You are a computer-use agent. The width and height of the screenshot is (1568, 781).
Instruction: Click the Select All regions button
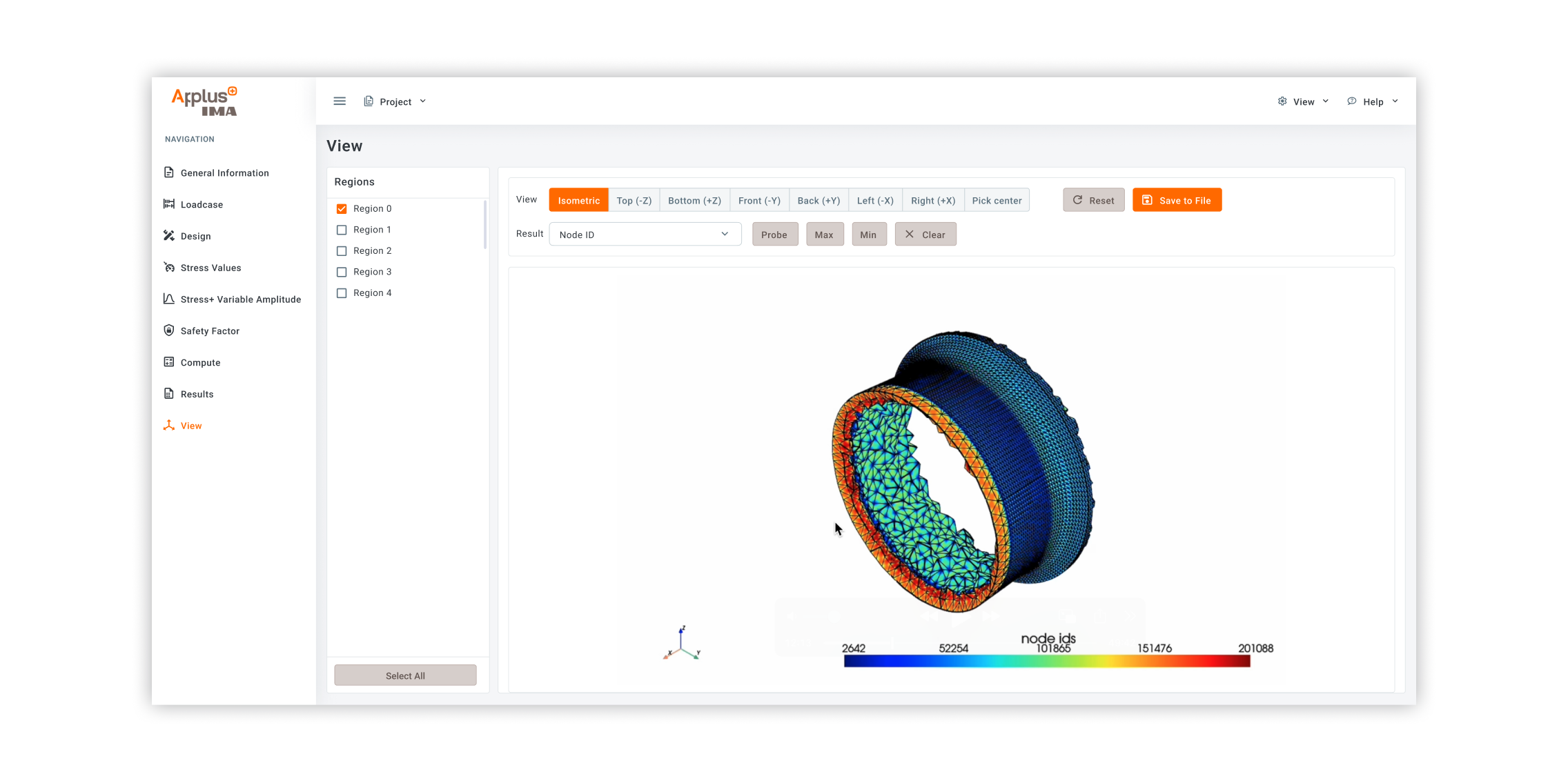tap(405, 675)
